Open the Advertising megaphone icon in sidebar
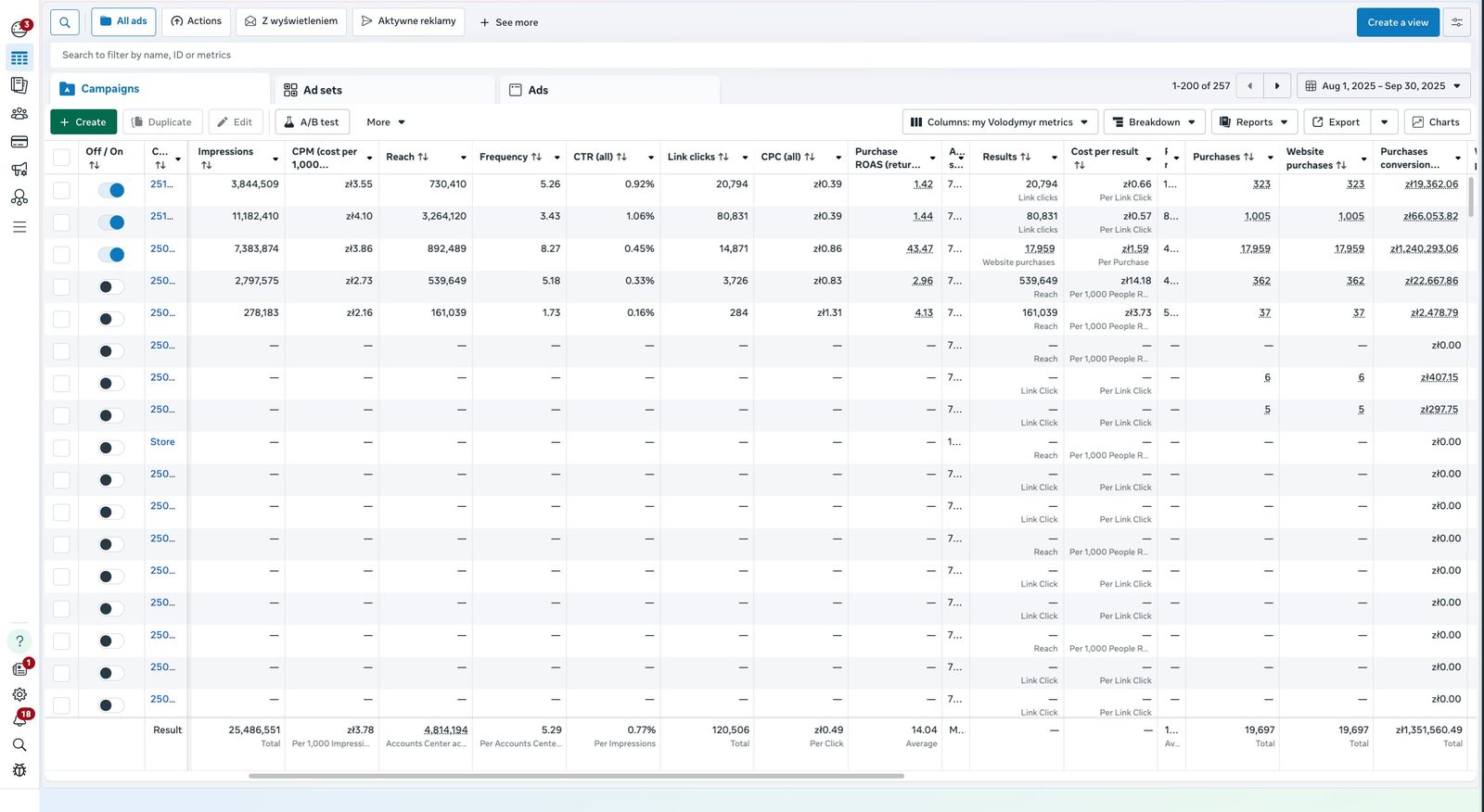The width and height of the screenshot is (1484, 812). (19, 170)
